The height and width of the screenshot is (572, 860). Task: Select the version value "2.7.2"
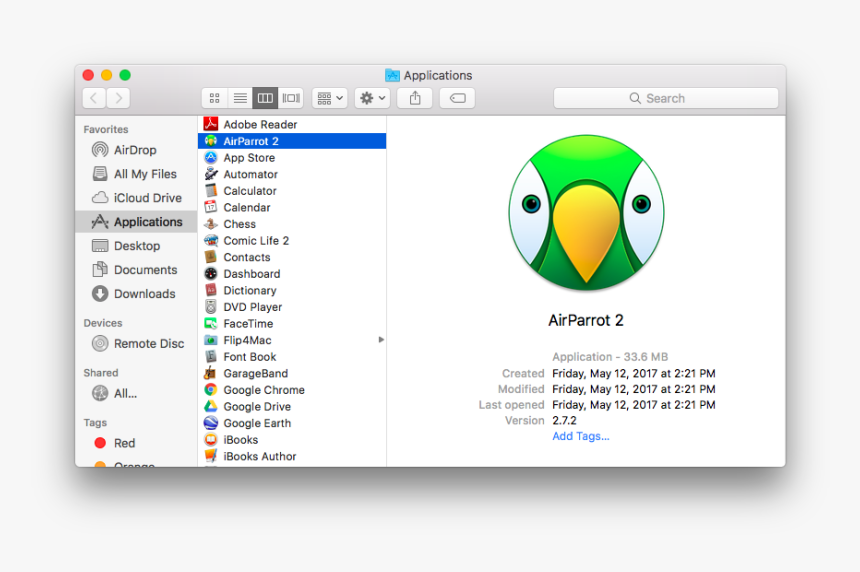(x=564, y=421)
